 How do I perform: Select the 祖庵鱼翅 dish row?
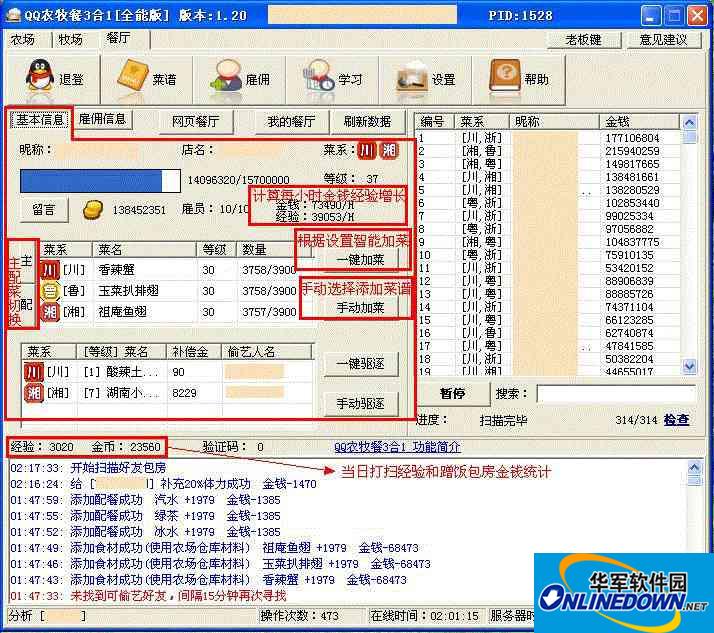[x=168, y=312]
